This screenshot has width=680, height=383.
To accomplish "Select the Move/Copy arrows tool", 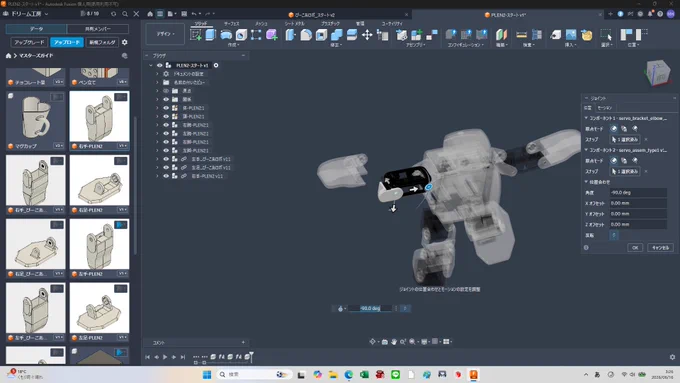I will click(367, 35).
